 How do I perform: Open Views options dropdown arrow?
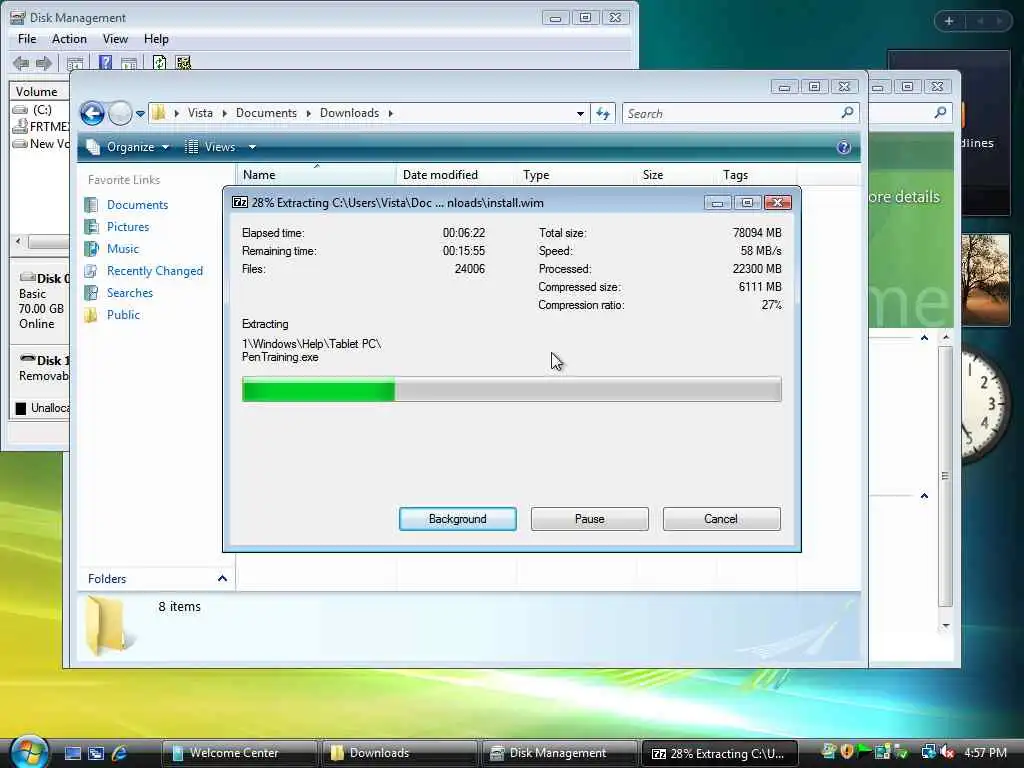(x=252, y=147)
